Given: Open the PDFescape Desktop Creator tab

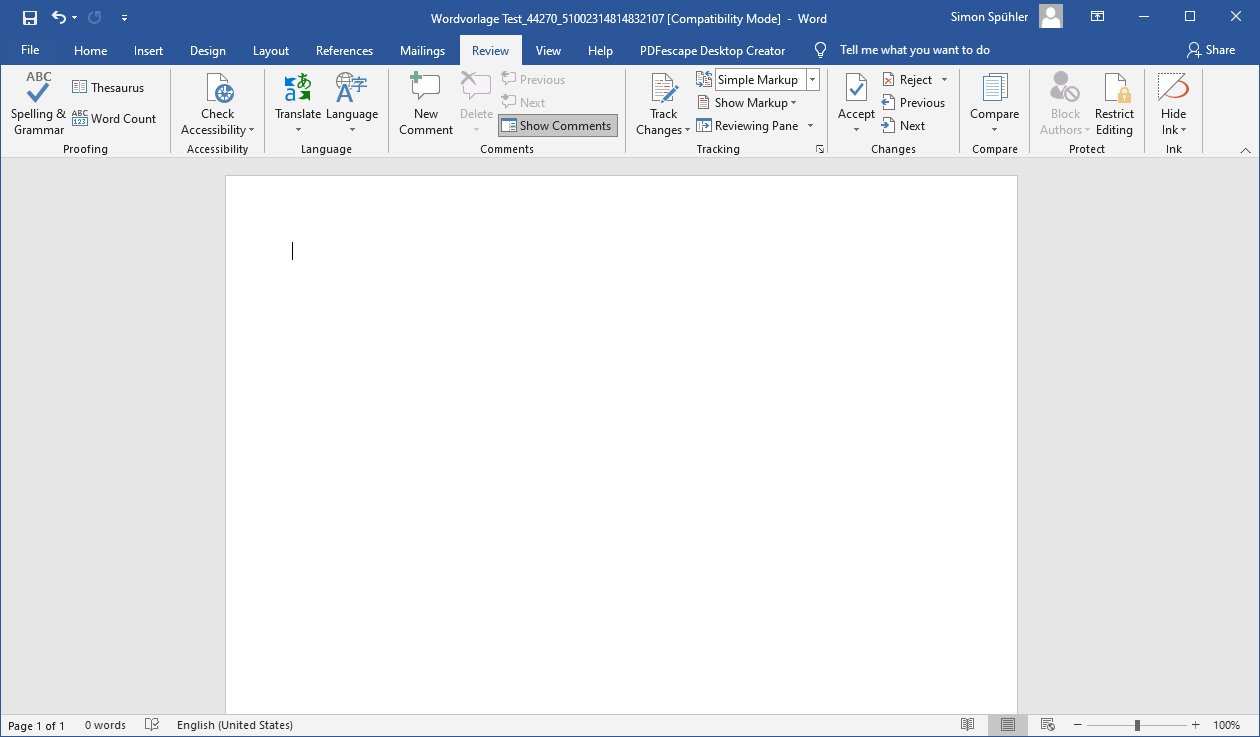Looking at the screenshot, I should [712, 50].
